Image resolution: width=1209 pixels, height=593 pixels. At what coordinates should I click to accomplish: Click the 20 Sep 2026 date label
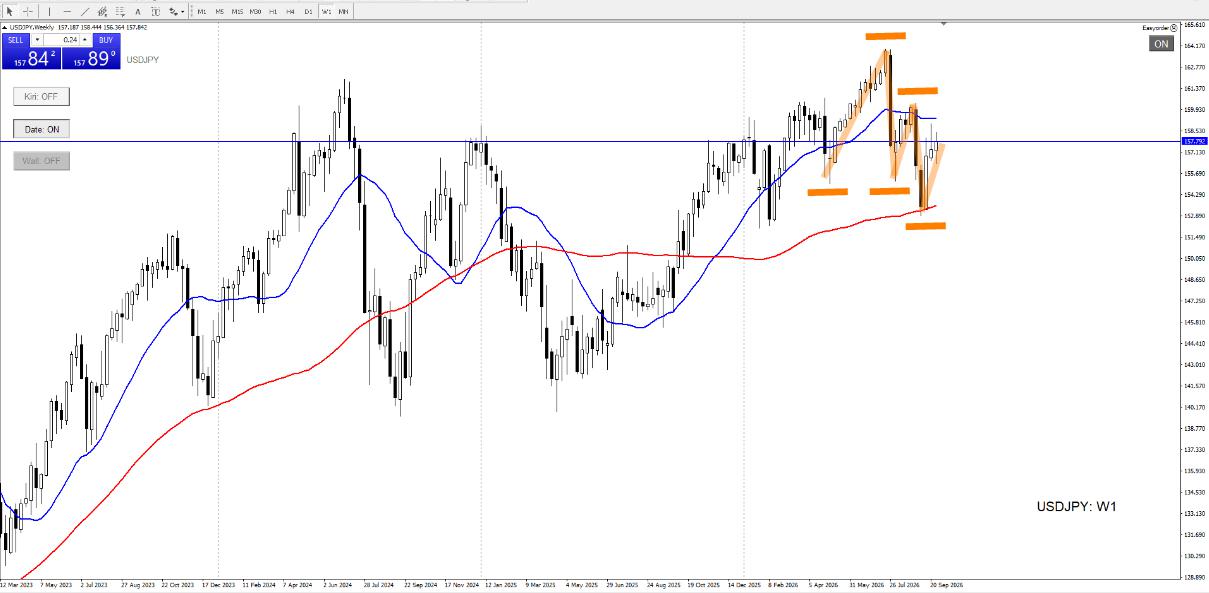pos(946,584)
